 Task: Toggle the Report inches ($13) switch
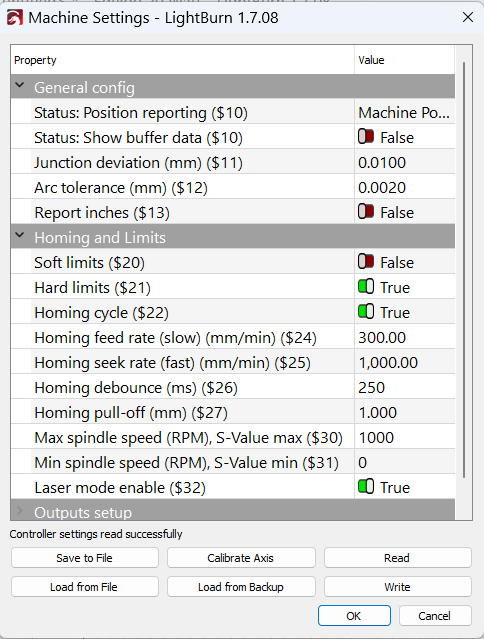click(x=366, y=212)
